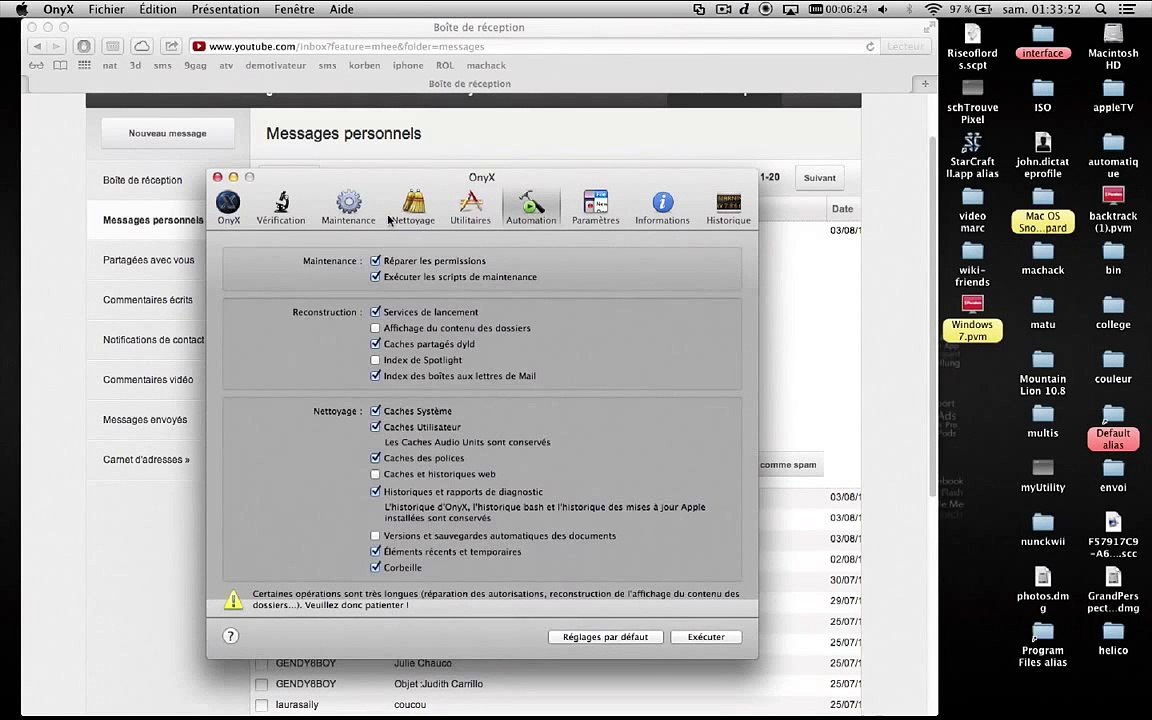Click the Safari page scrollbar
Image resolution: width=1152 pixels, height=720 pixels.
(933, 316)
